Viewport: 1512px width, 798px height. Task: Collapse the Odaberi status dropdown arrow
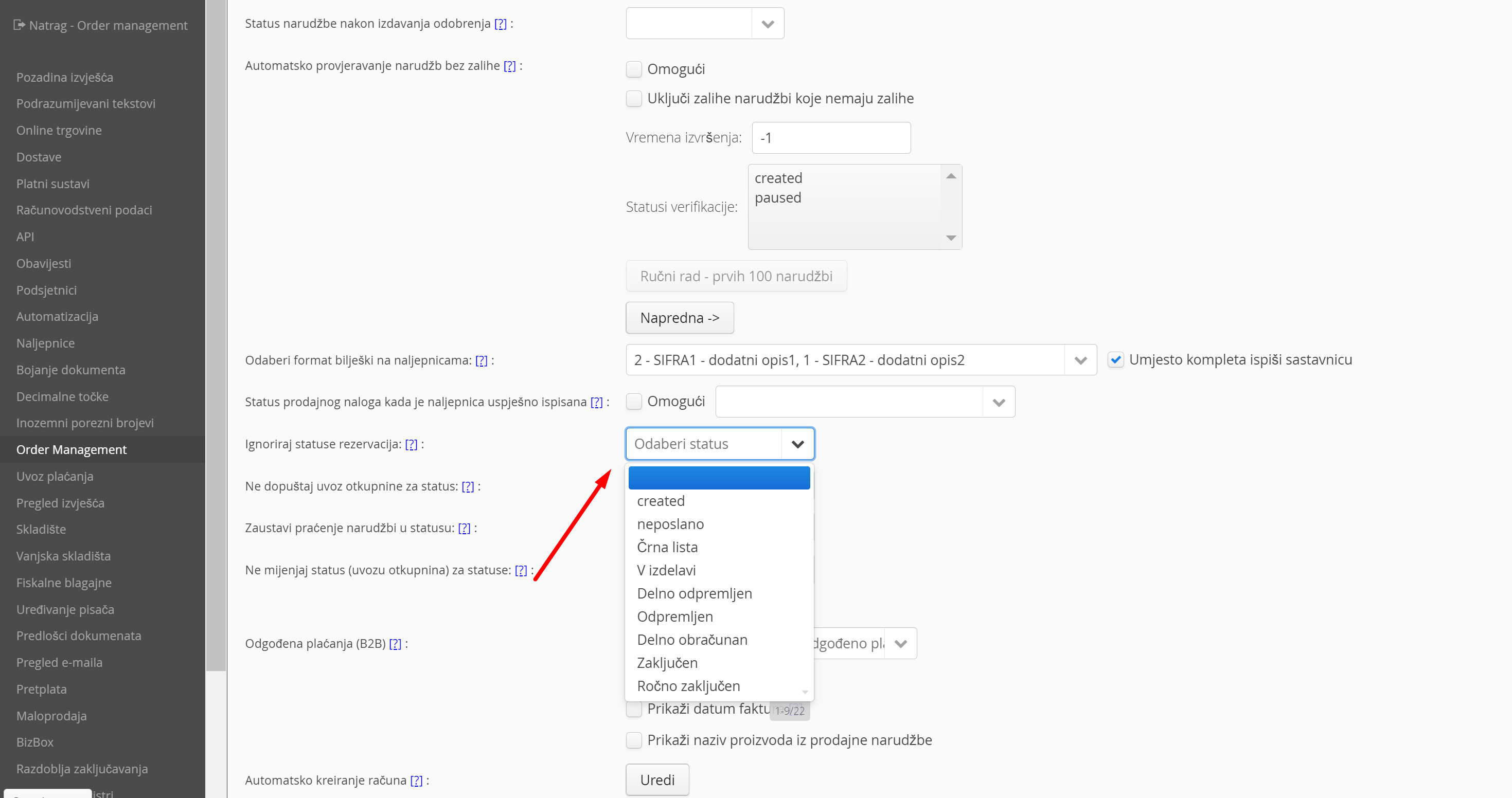(797, 444)
